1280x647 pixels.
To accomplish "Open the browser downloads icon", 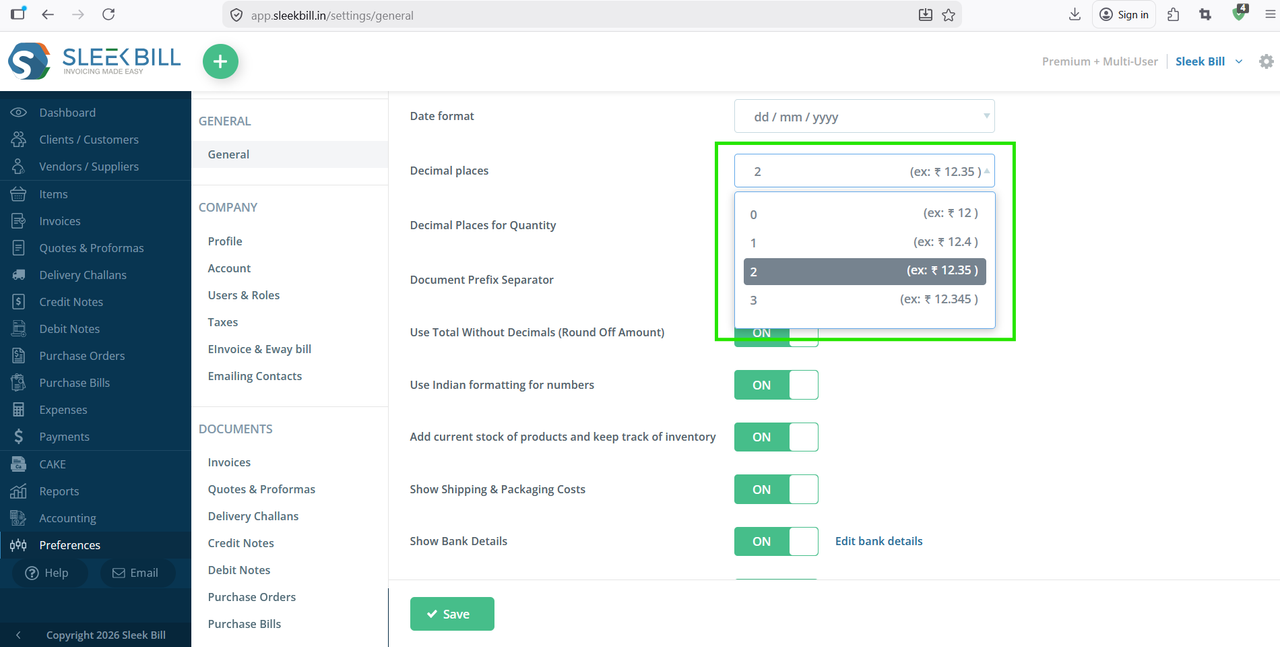I will (x=1075, y=14).
